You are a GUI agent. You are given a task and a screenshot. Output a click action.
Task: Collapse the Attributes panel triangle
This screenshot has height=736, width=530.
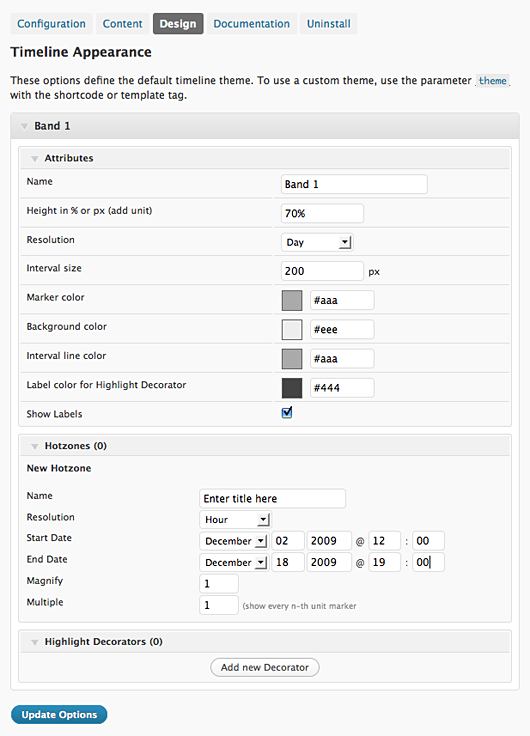click(x=34, y=159)
